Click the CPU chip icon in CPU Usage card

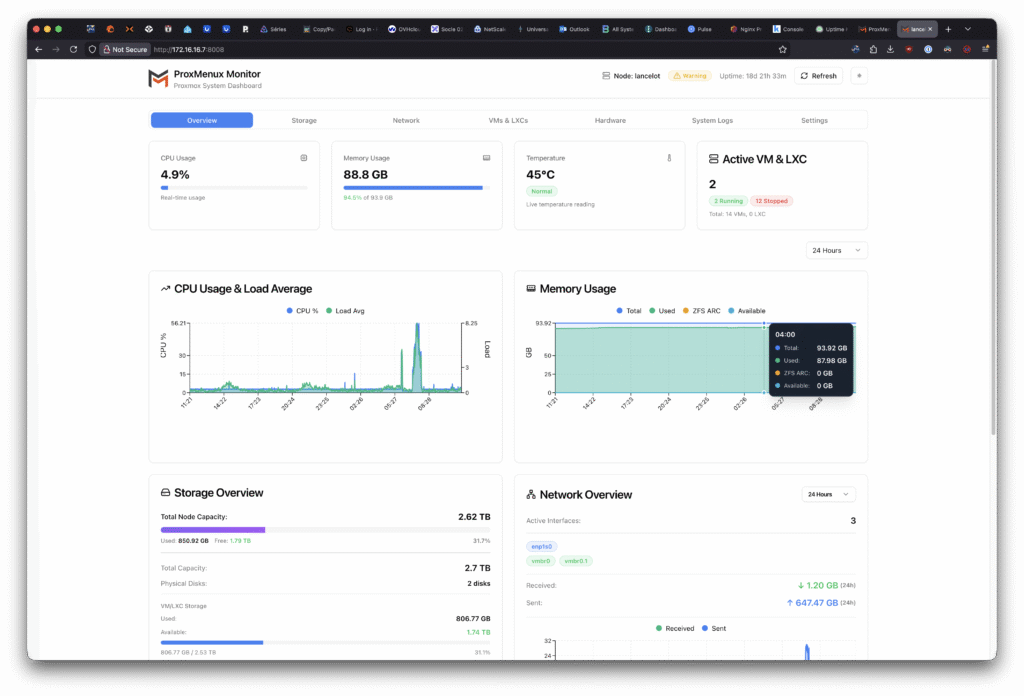(x=304, y=158)
